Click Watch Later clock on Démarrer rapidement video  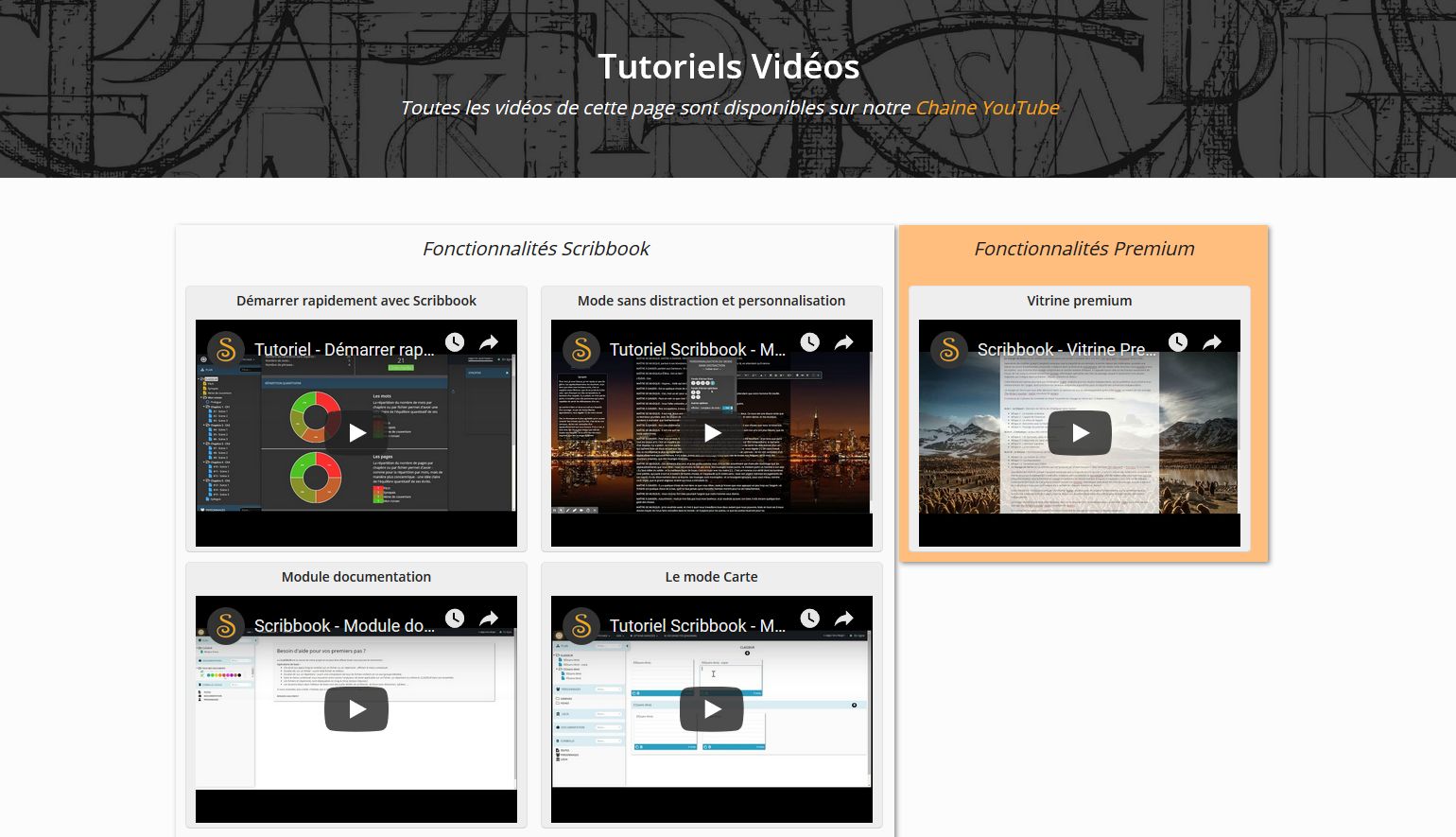click(455, 342)
